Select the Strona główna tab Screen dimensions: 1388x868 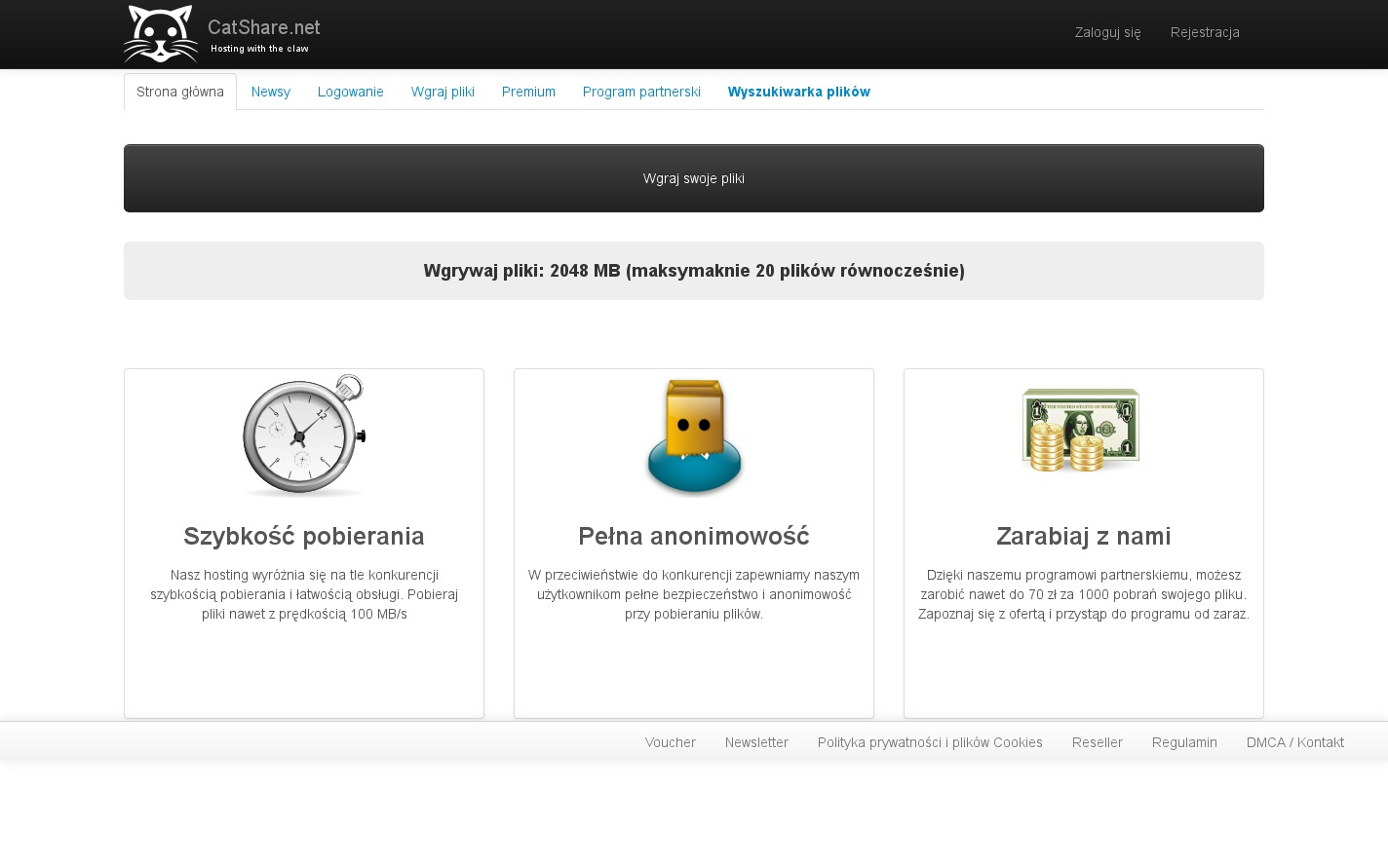coord(180,92)
